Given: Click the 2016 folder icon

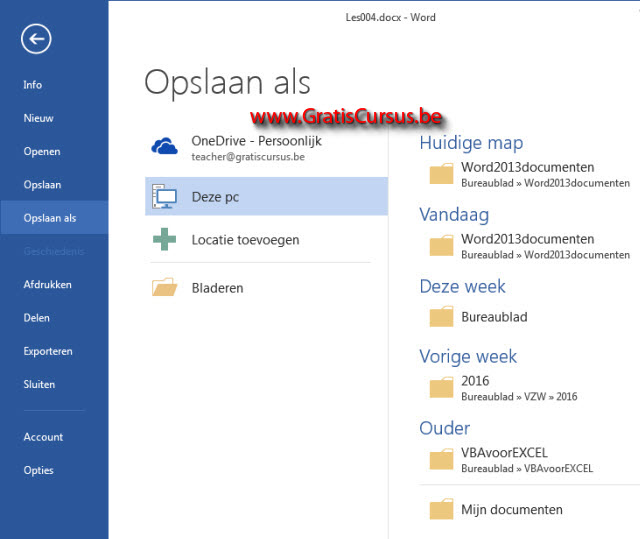Looking at the screenshot, I should (441, 388).
